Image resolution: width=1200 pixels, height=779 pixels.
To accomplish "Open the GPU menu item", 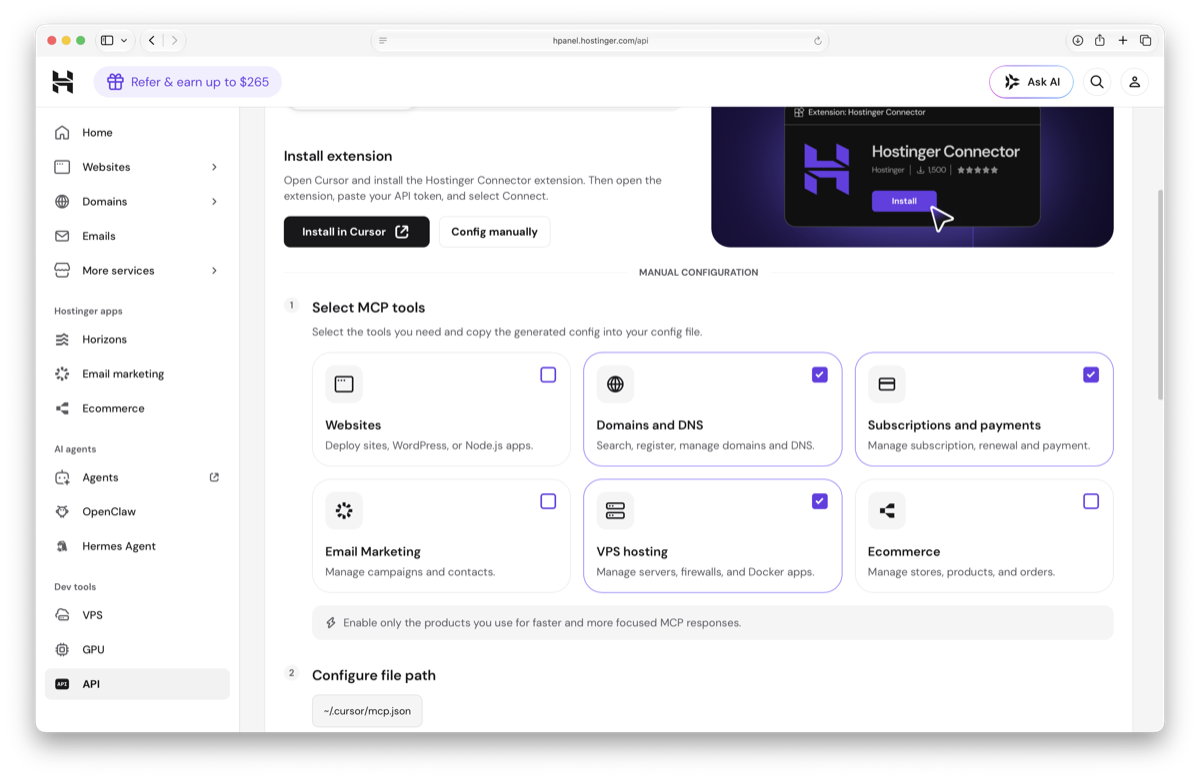I will point(137,650).
